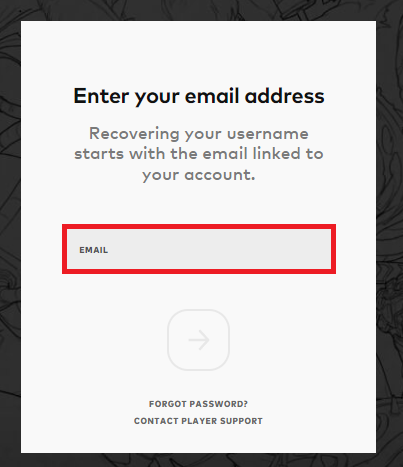Click the "Recovering your username" description text
403x467 pixels.
click(x=199, y=154)
